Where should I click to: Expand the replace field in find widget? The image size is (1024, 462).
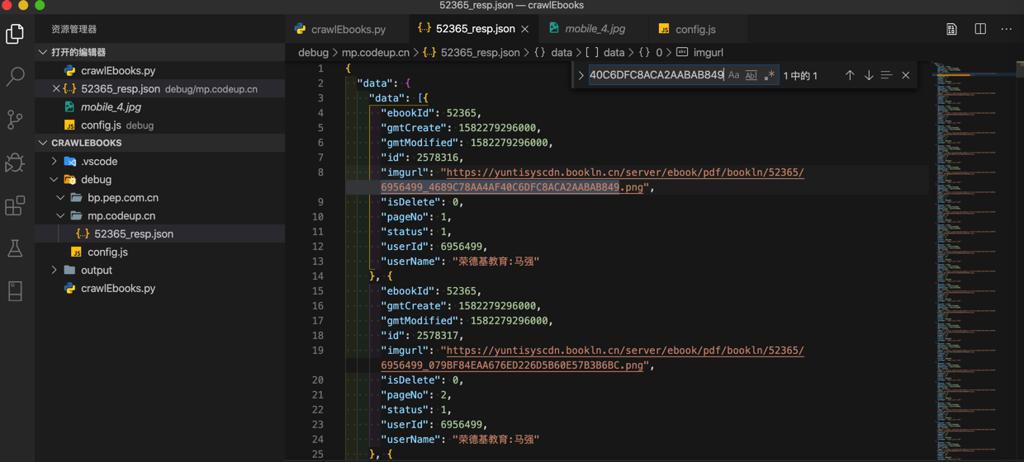581,75
